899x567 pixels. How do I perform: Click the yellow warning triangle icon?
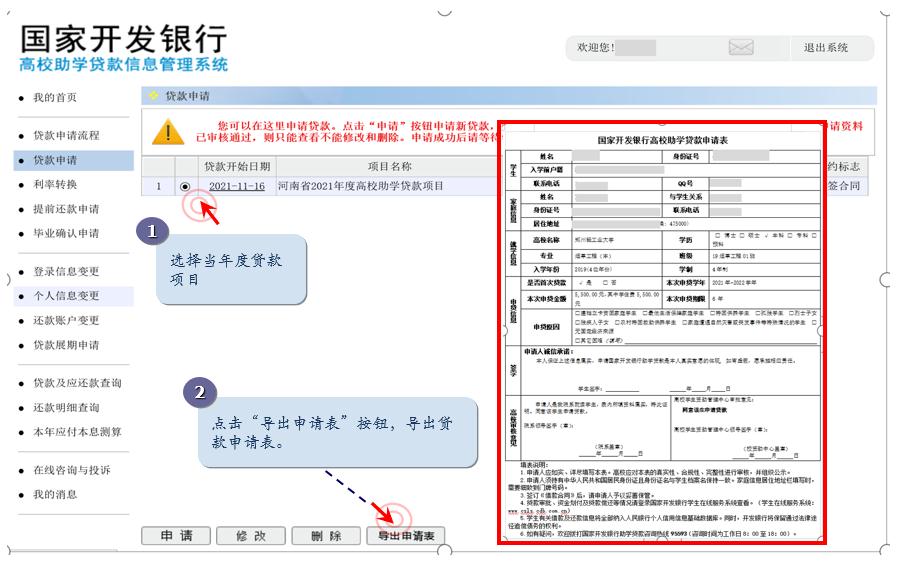point(168,132)
